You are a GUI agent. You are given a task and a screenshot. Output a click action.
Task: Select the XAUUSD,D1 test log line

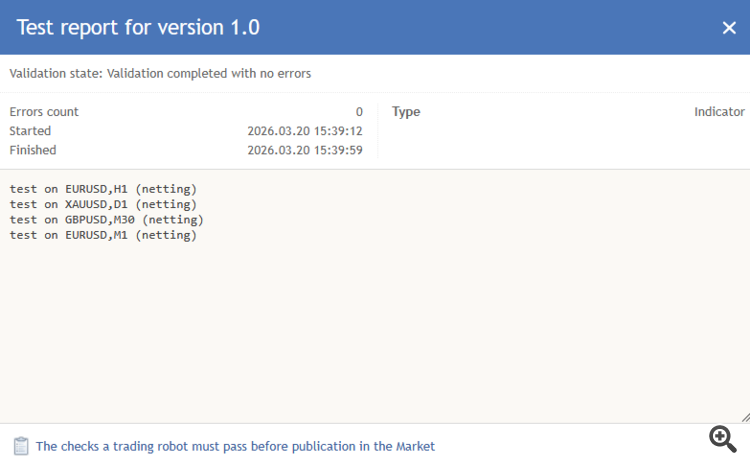pyautogui.click(x=103, y=204)
